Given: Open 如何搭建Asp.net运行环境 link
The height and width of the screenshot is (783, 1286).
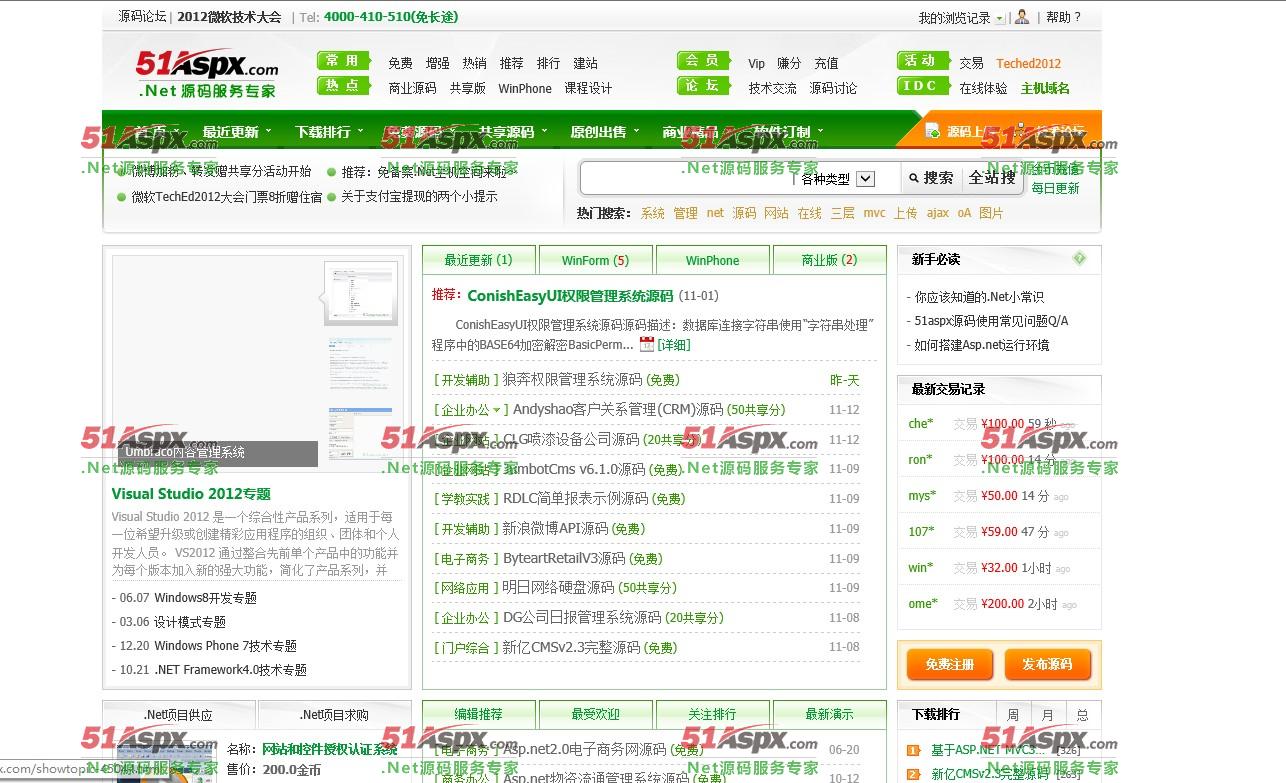Looking at the screenshot, I should (981, 345).
